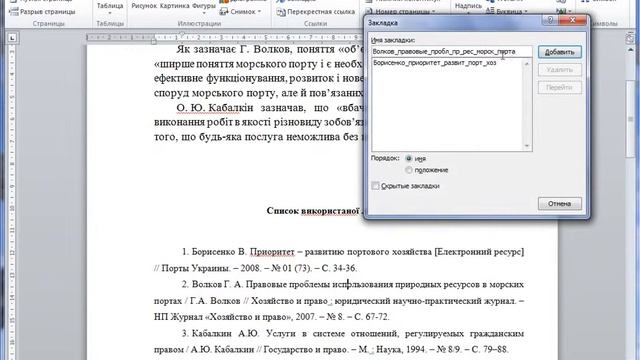Click the Иллюстрации group label in the ribbon

pyautogui.click(x=199, y=24)
